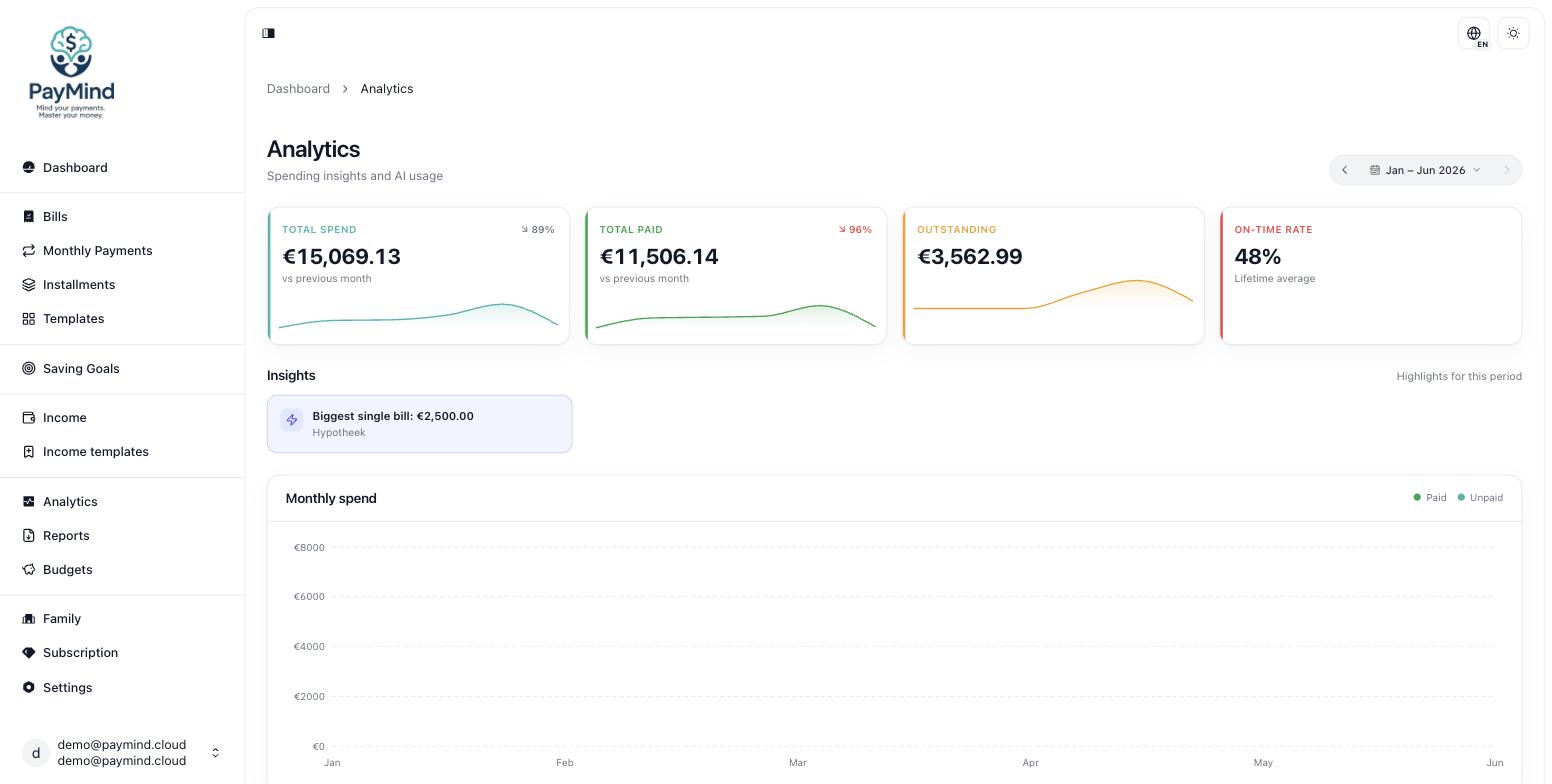Click the Total Spend trend arrow icon
The image size is (1552, 784).
point(525,230)
